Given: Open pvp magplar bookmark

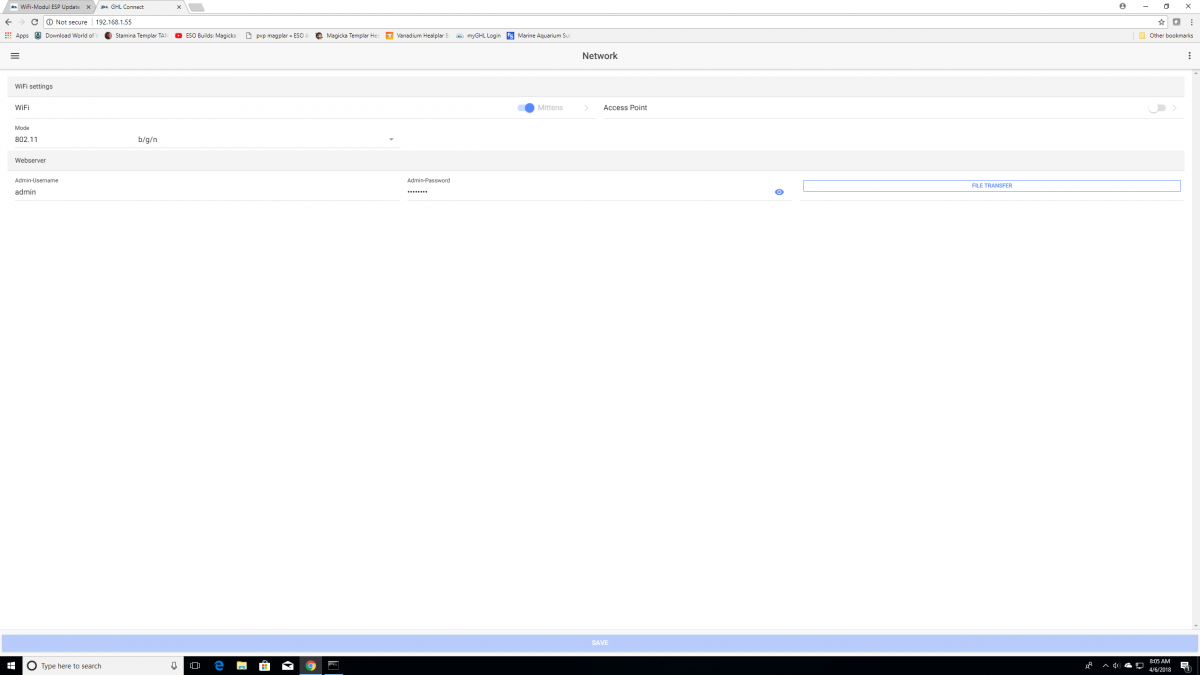Looking at the screenshot, I should pyautogui.click(x=276, y=35).
